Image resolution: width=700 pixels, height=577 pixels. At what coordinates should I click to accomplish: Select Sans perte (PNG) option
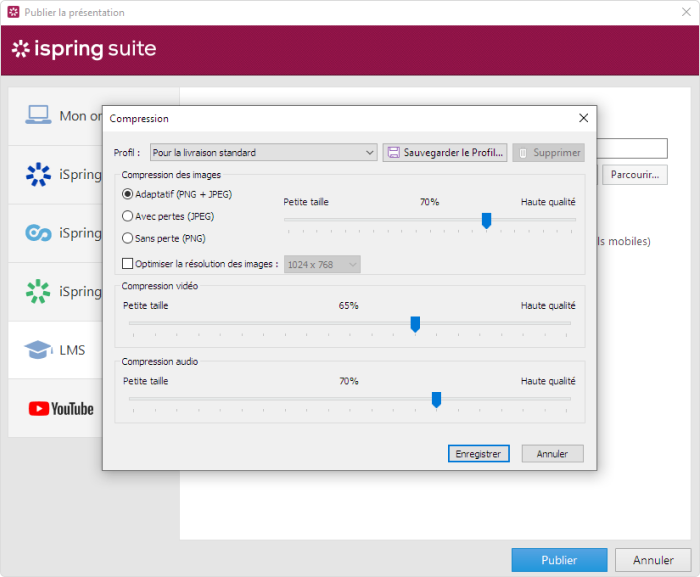click(x=163, y=238)
